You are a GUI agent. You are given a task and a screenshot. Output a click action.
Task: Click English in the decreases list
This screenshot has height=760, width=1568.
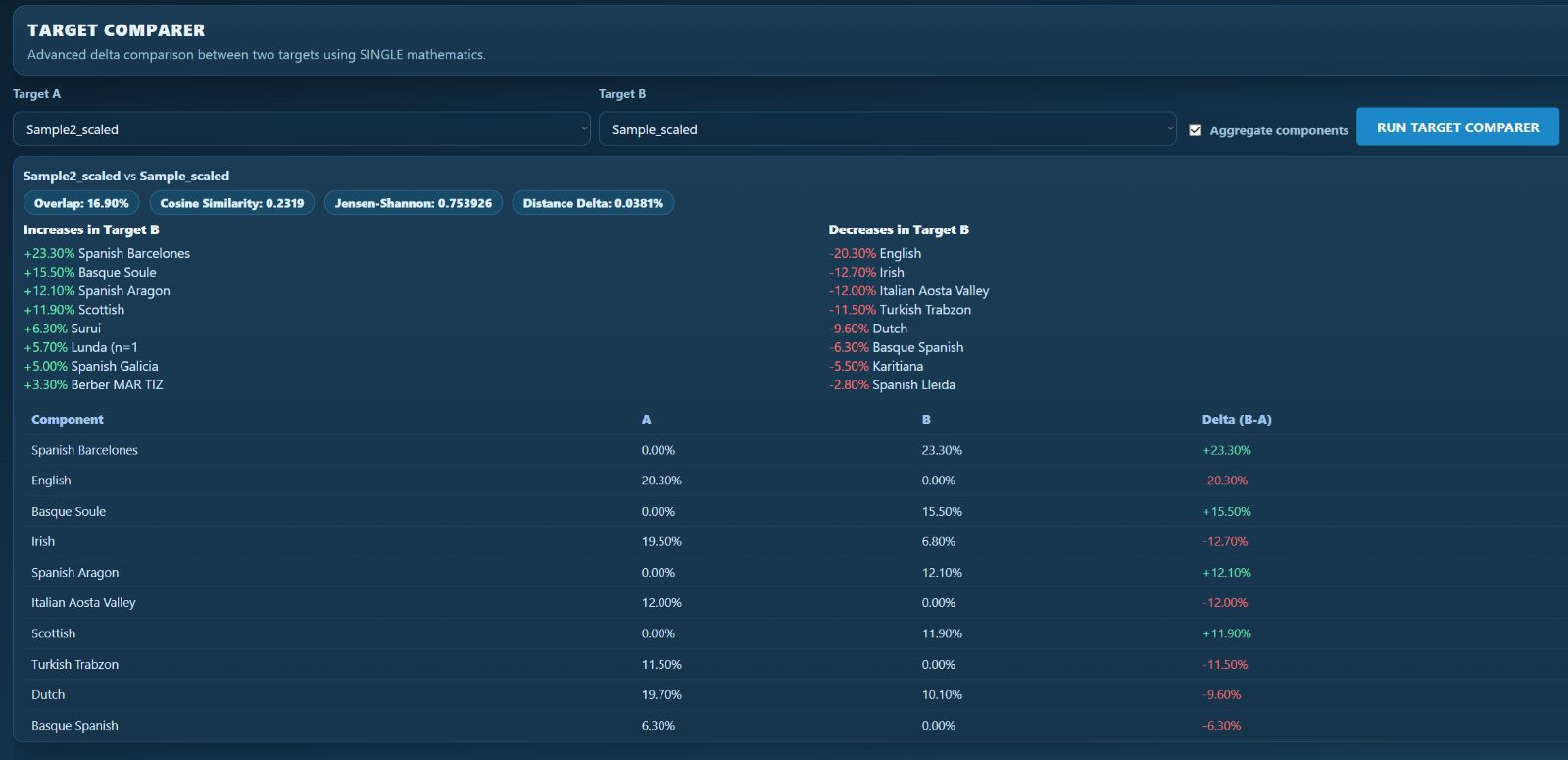[x=900, y=253]
